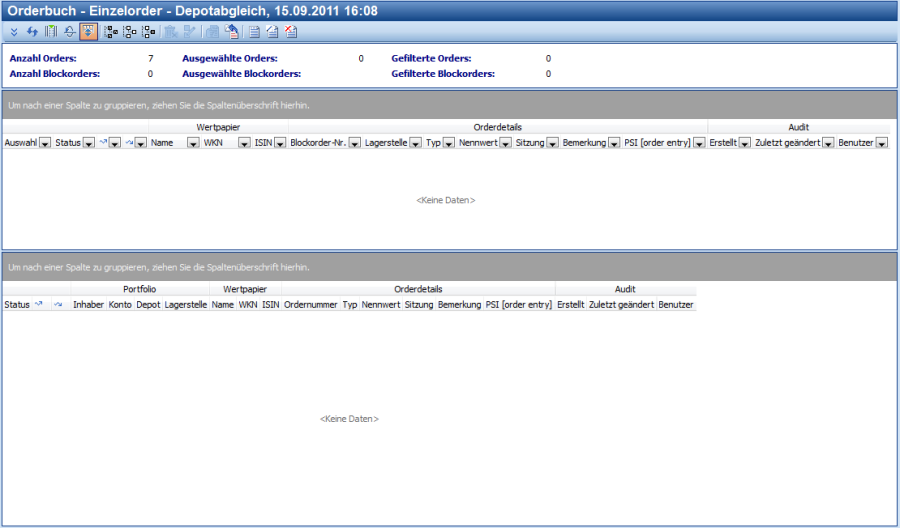Click the Inhaber column header in lower grid
This screenshot has width=900, height=528.
point(88,304)
